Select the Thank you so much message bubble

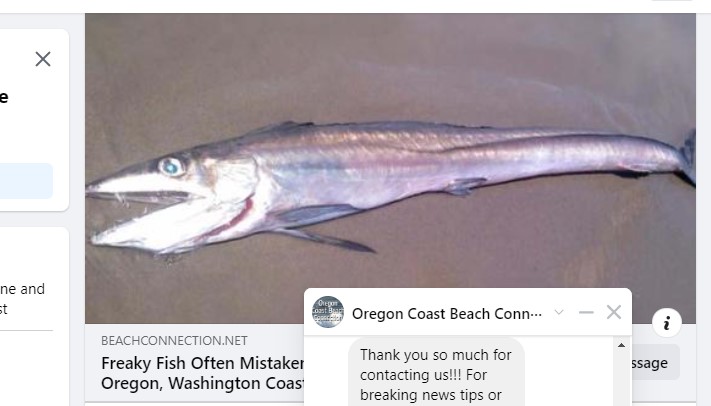coord(436,372)
